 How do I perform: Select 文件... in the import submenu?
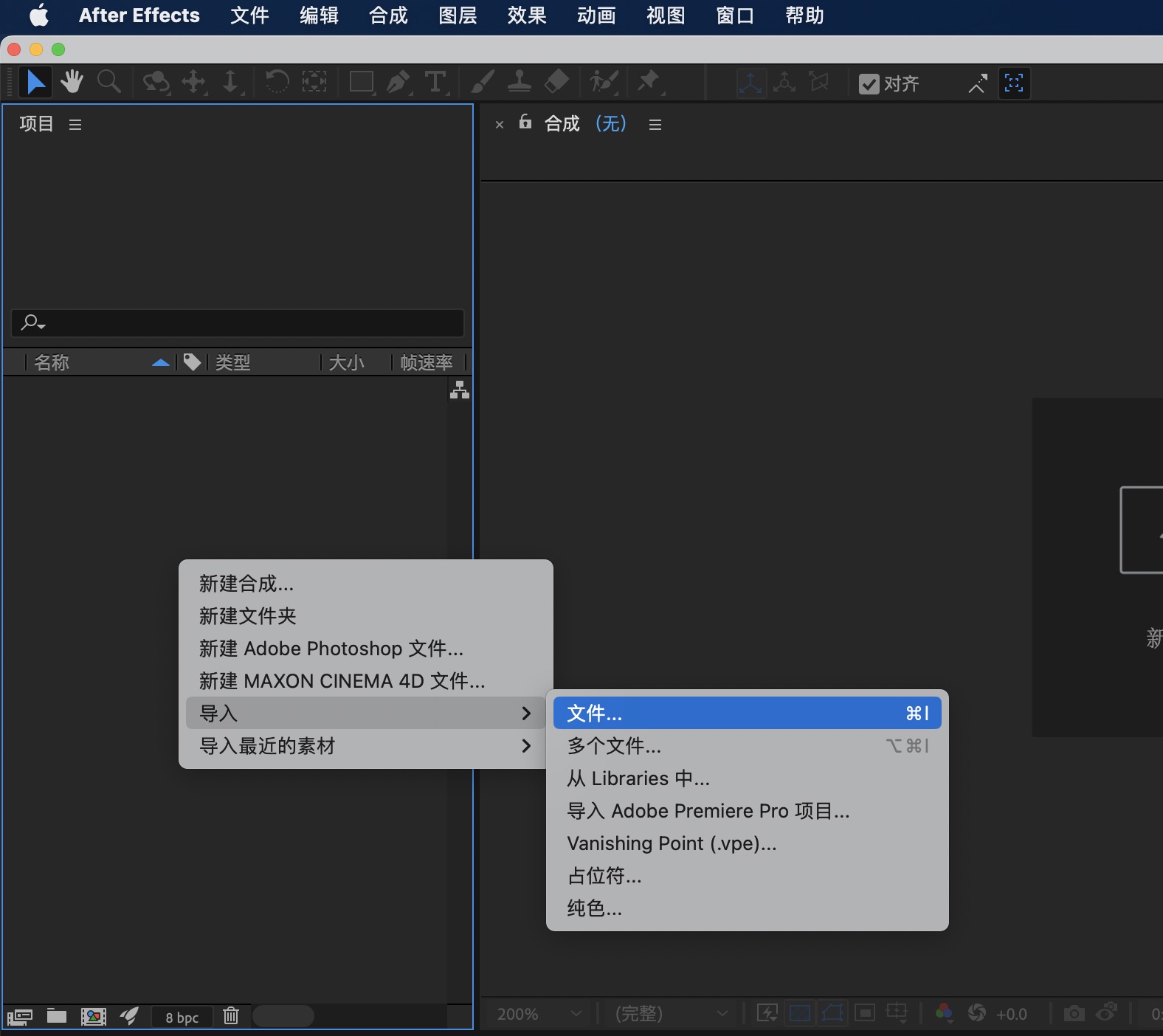tap(748, 714)
